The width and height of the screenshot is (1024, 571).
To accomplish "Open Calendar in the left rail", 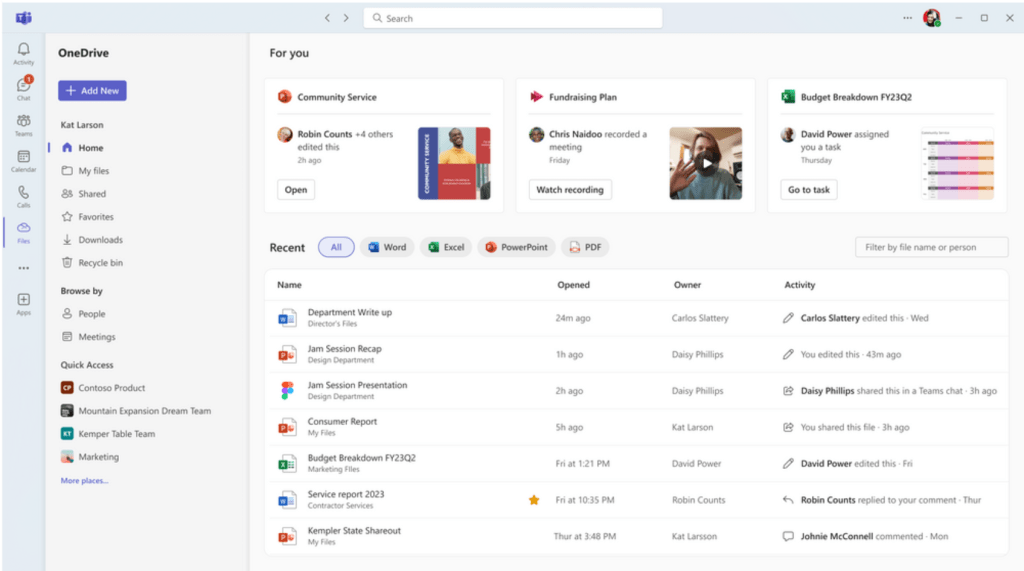I will [x=24, y=161].
